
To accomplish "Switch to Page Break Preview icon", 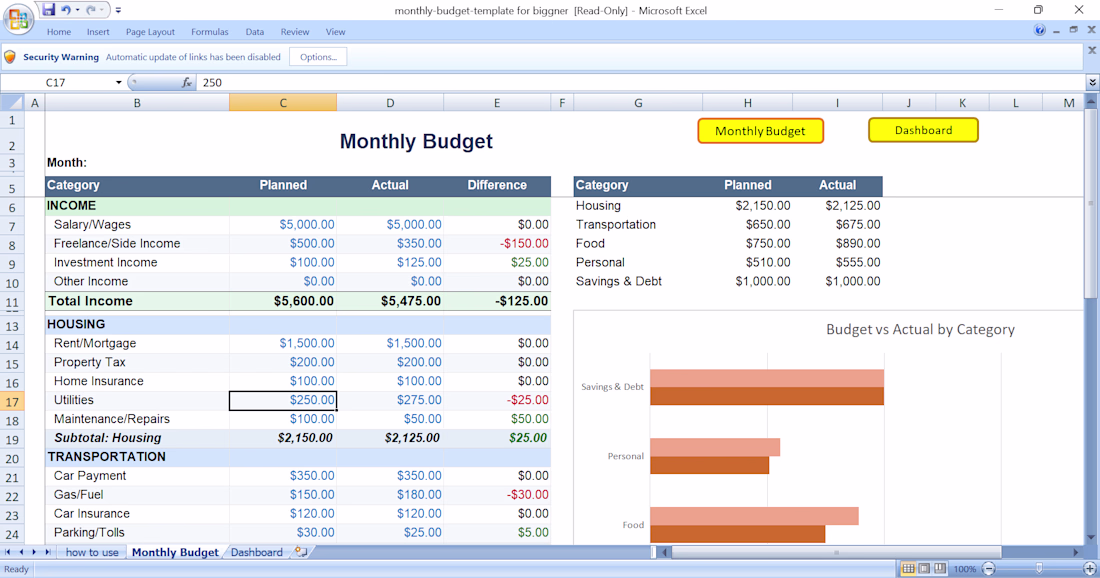I will pyautogui.click(x=940, y=569).
